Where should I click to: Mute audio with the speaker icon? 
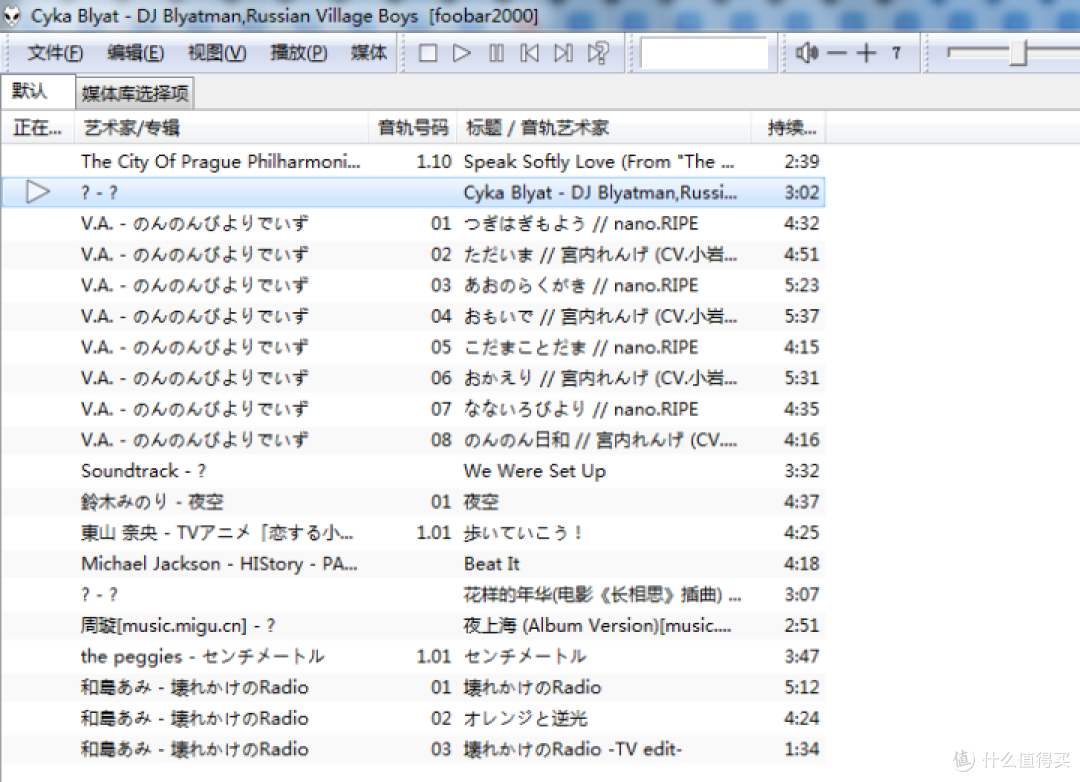[x=807, y=52]
